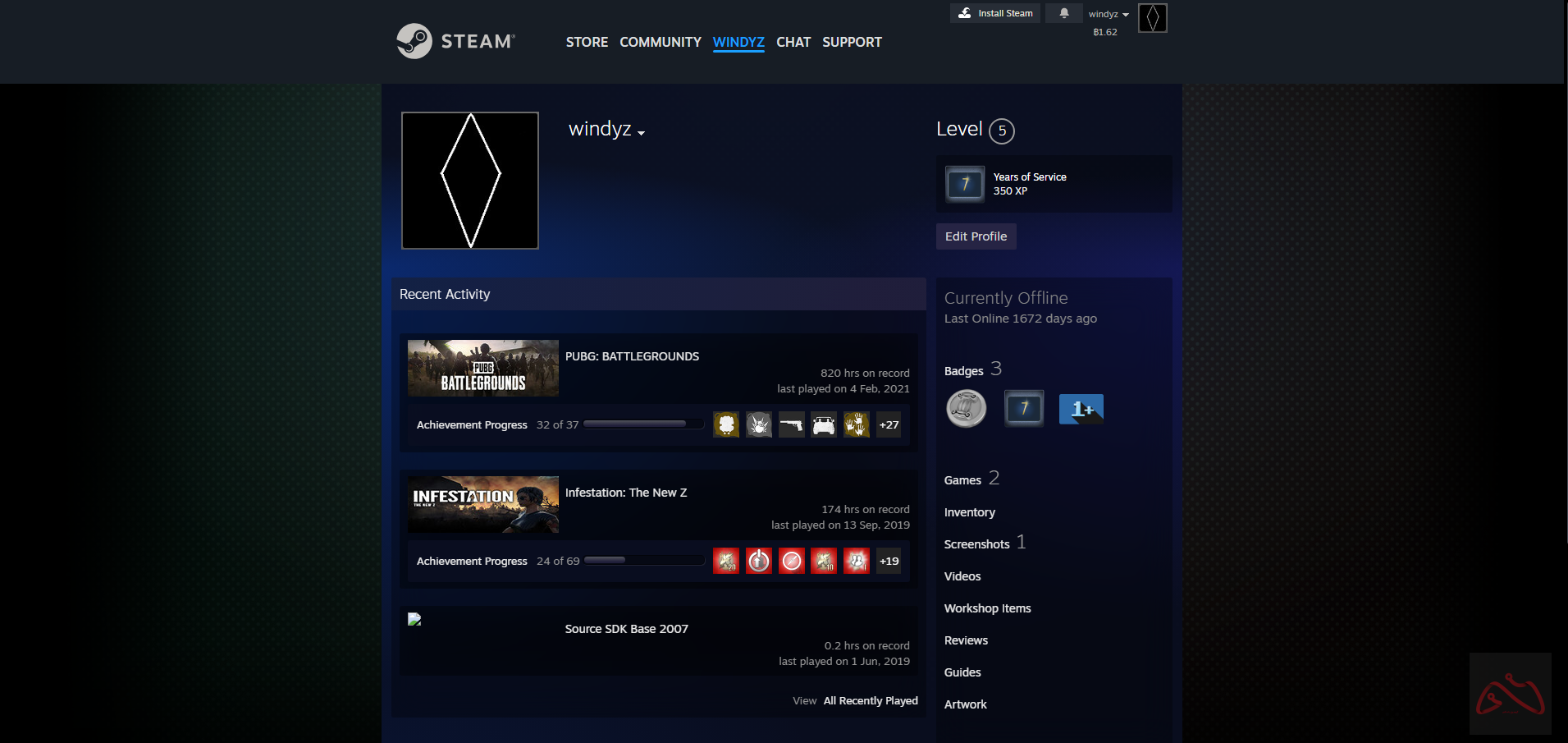Open the red floating icon at bottom-right
Image resolution: width=1568 pixels, height=743 pixels.
pos(1509,694)
